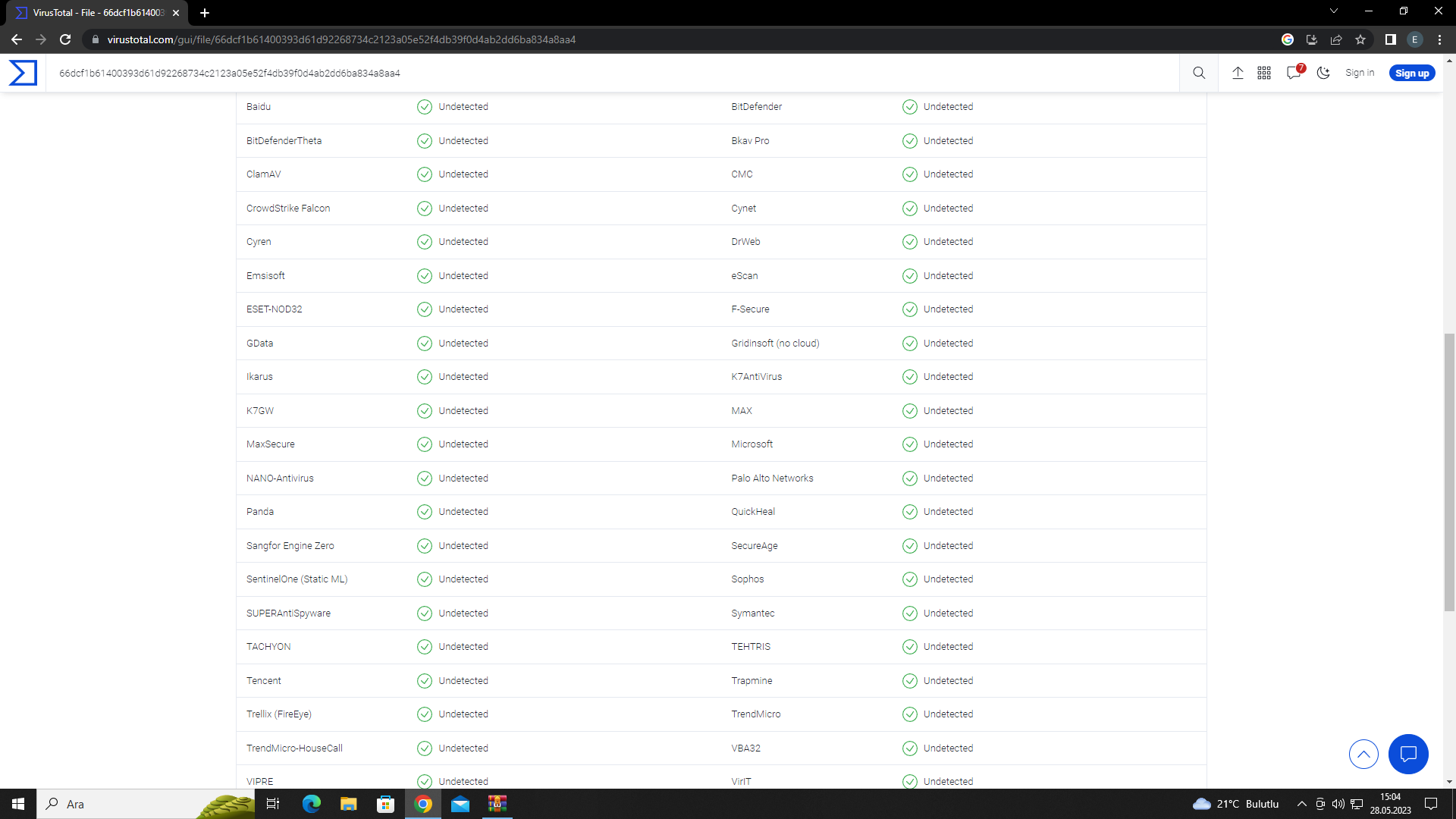
Task: Open browser side panel icon
Action: tap(1391, 39)
